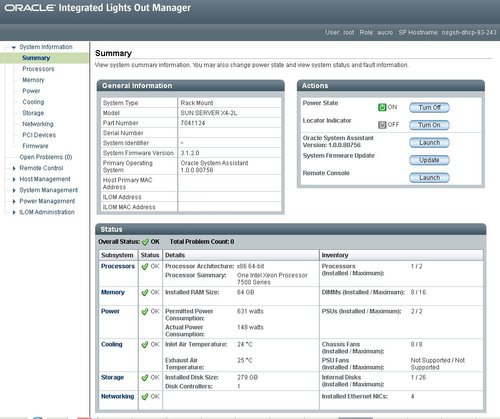Open the Power page in the sidebar

pos(31,91)
